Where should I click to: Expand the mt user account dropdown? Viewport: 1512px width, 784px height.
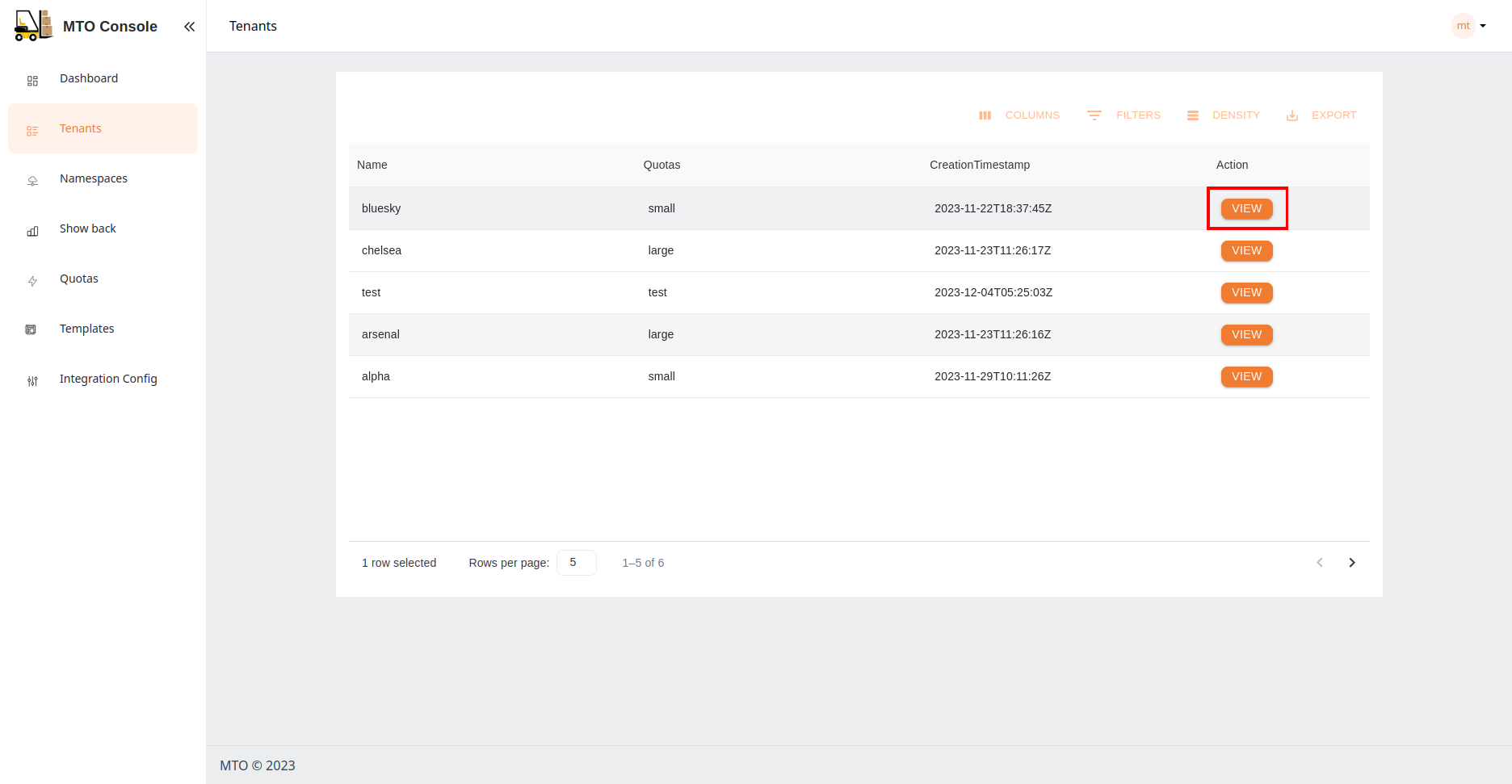point(1469,26)
